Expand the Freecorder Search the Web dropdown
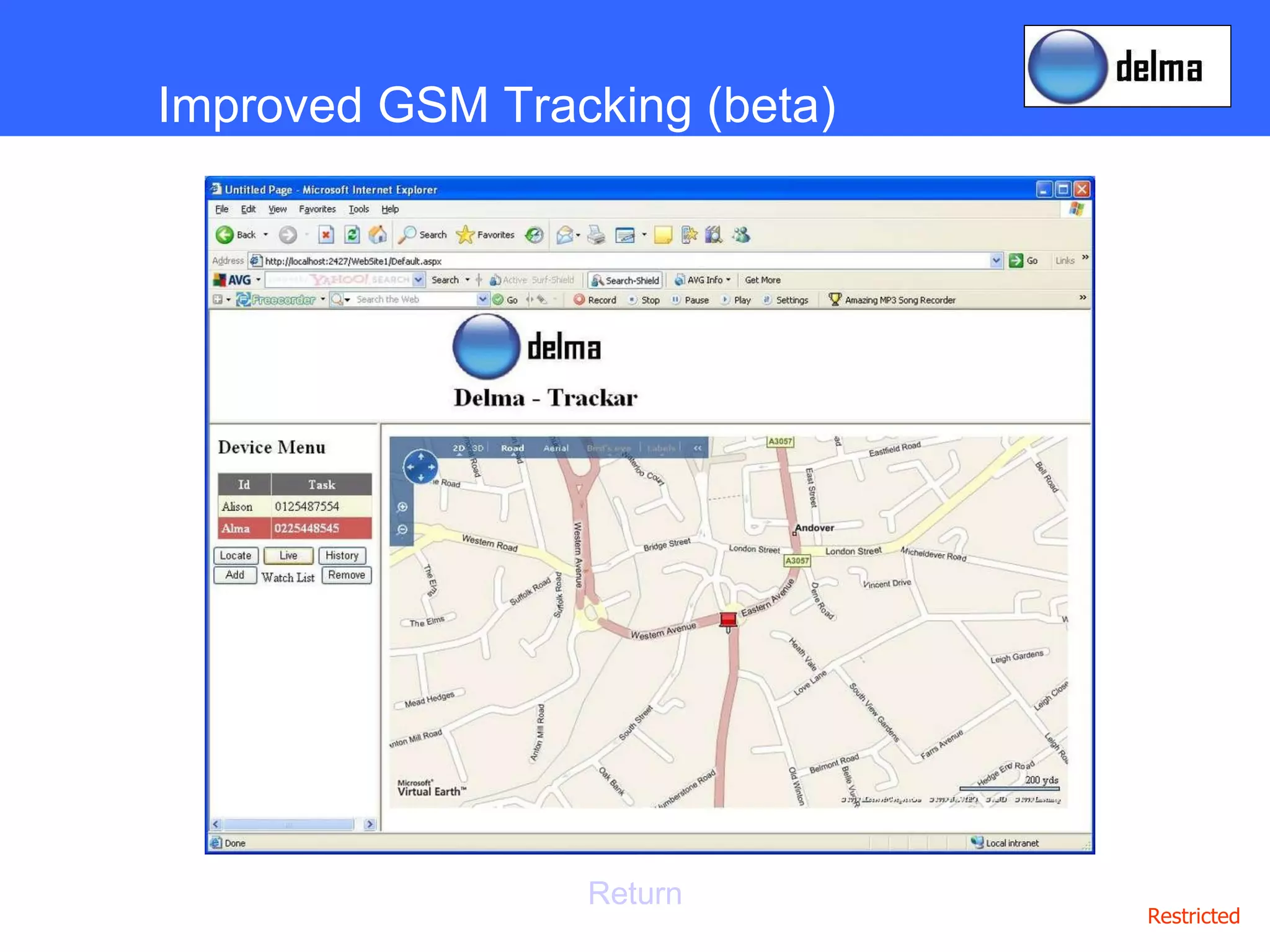This screenshot has width=1270, height=952. pyautogui.click(x=483, y=300)
